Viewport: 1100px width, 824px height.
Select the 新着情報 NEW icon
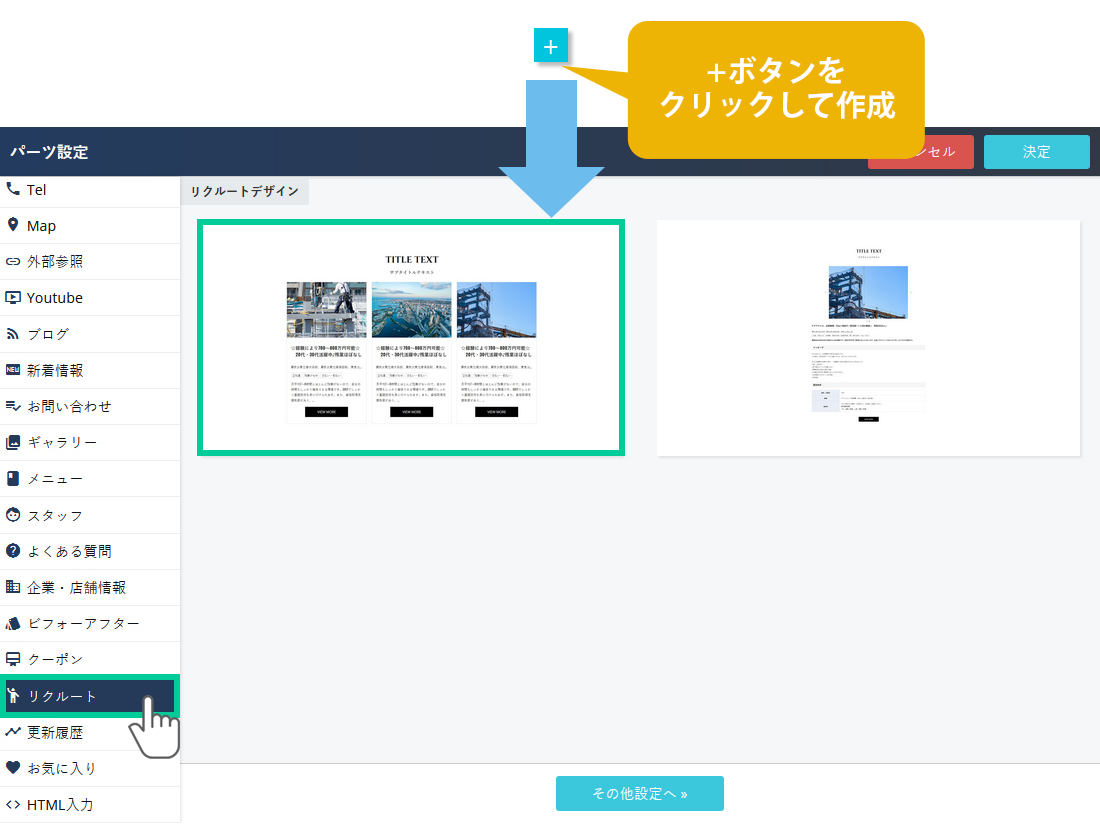tap(13, 370)
